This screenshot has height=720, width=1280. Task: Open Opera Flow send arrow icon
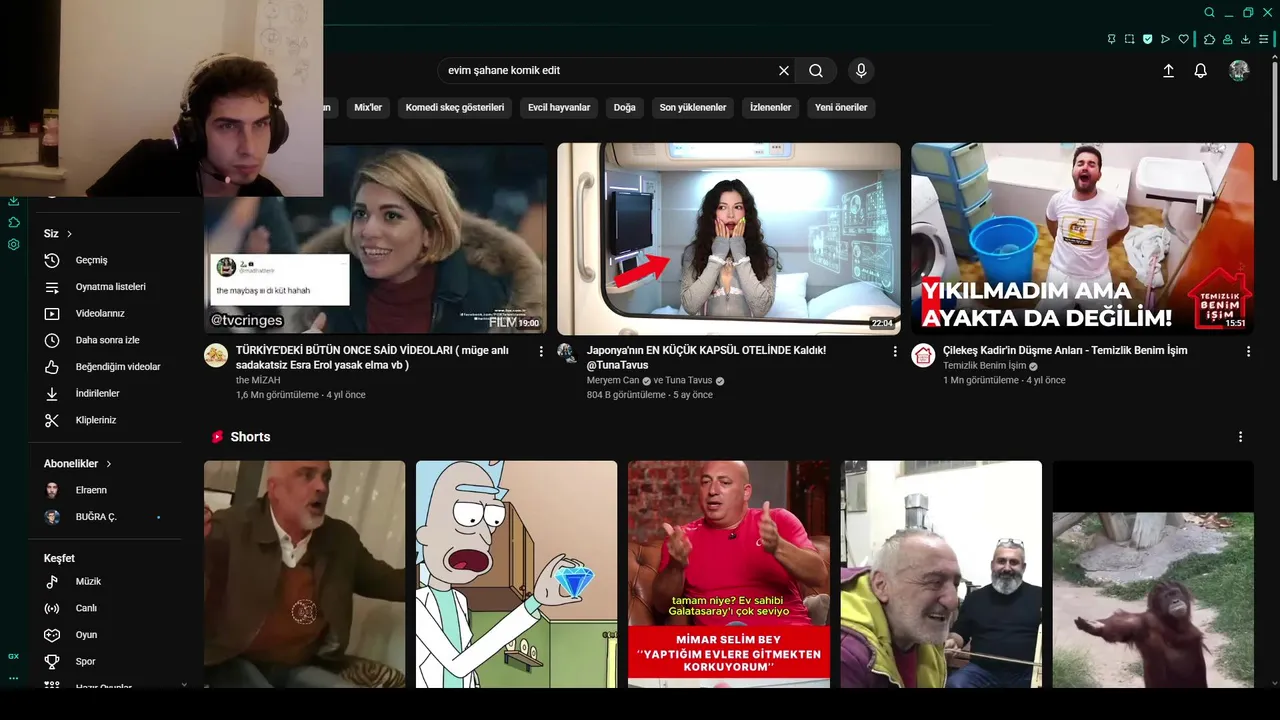coord(1166,39)
